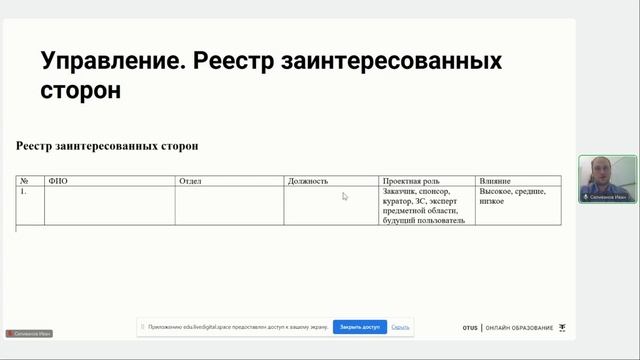Click the bold table caption "Реестр заинтересованных сторон"
The width and height of the screenshot is (640, 360).
pyautogui.click(x=107, y=146)
